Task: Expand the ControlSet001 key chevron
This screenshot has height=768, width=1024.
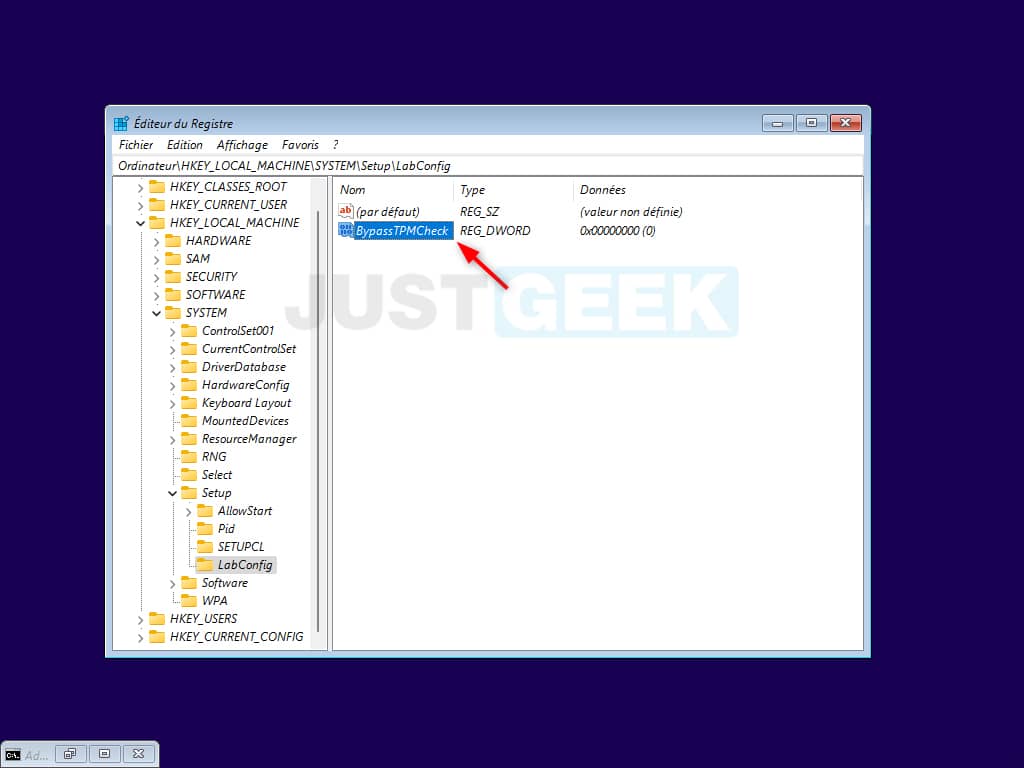Action: click(172, 332)
